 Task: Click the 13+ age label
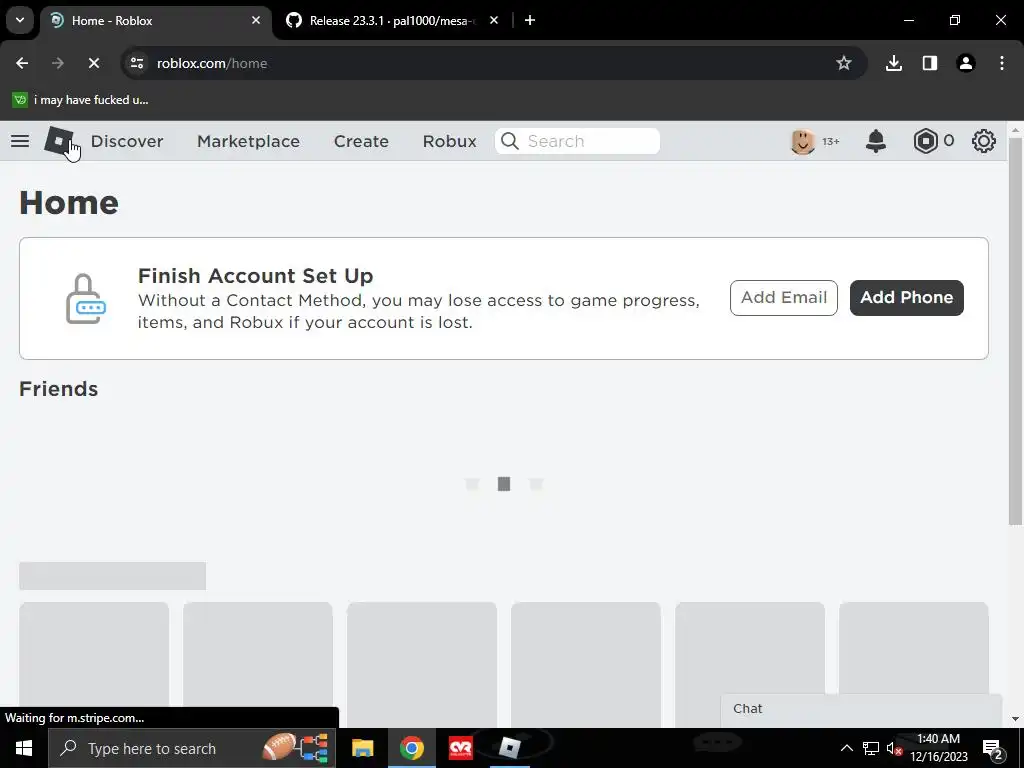(831, 141)
